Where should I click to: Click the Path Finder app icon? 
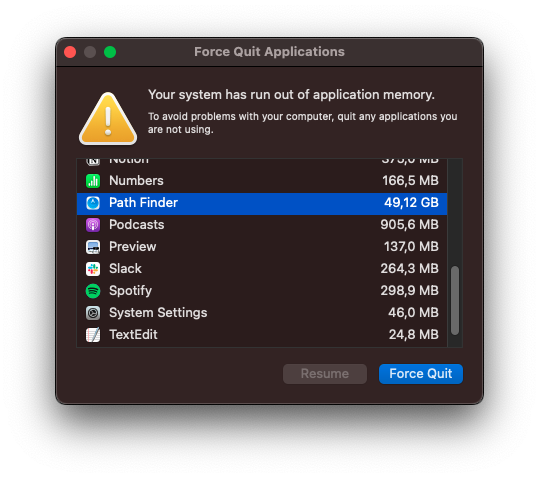pyautogui.click(x=93, y=203)
